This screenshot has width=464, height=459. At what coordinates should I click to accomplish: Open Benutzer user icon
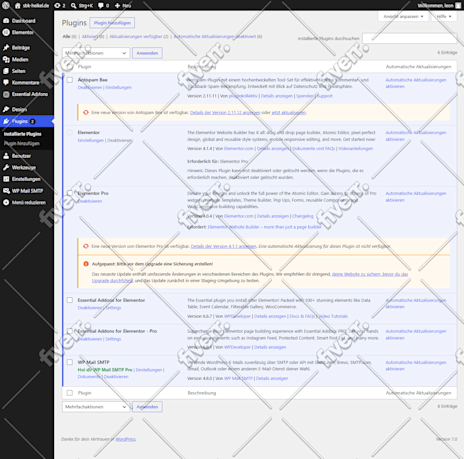tap(6, 156)
